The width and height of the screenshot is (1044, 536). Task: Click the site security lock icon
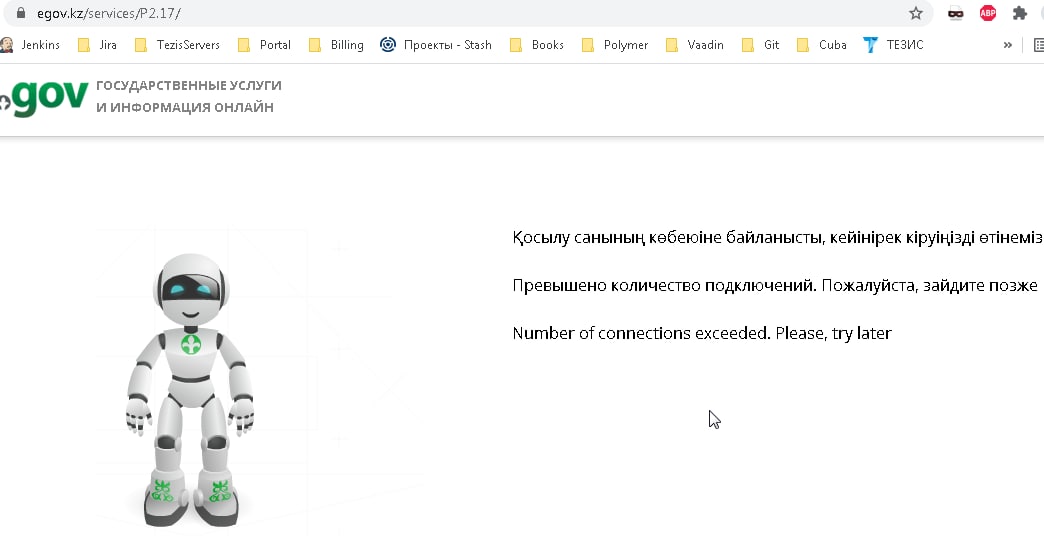pyautogui.click(x=21, y=13)
